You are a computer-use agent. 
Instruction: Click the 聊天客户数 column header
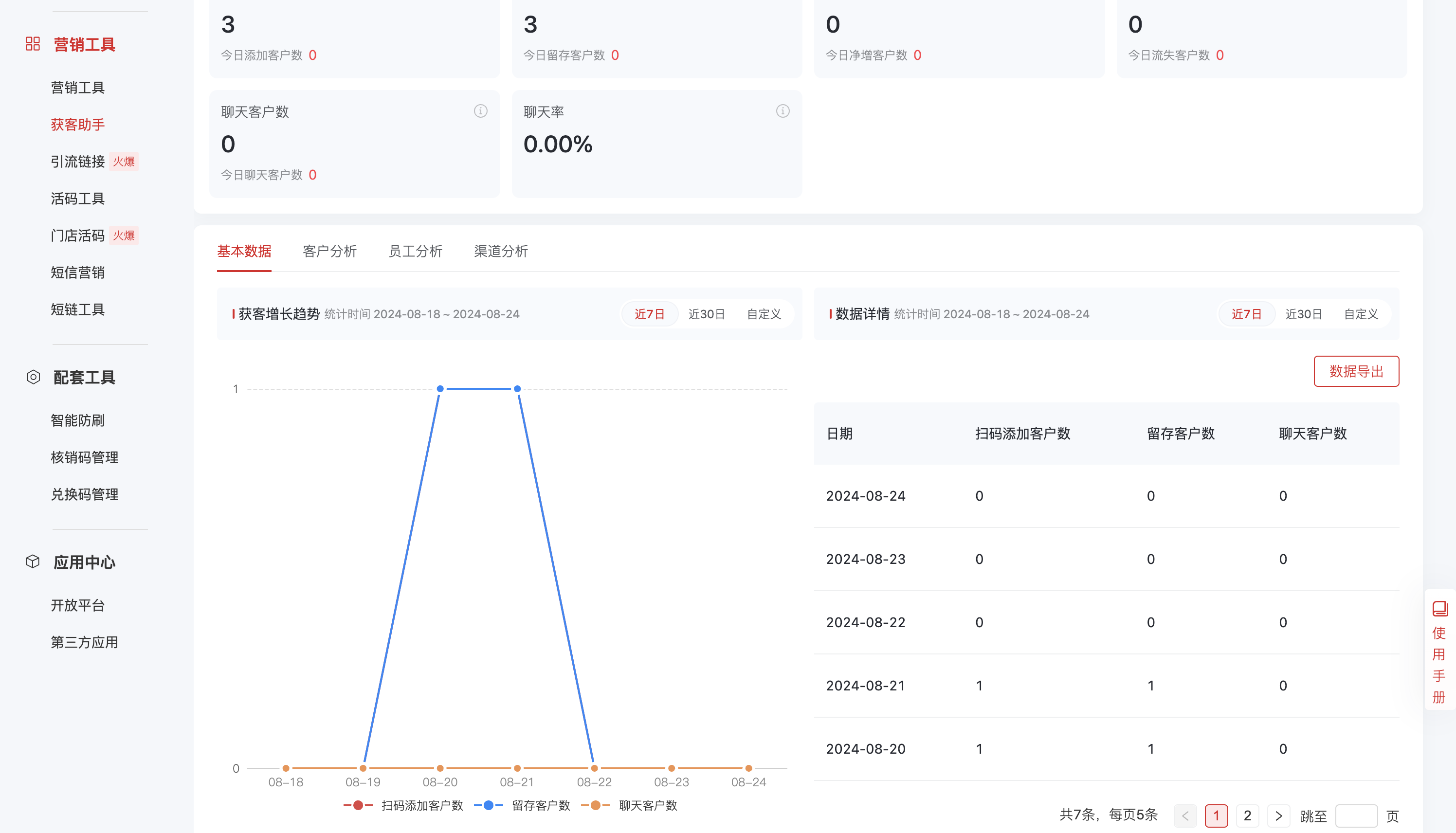coord(1313,434)
